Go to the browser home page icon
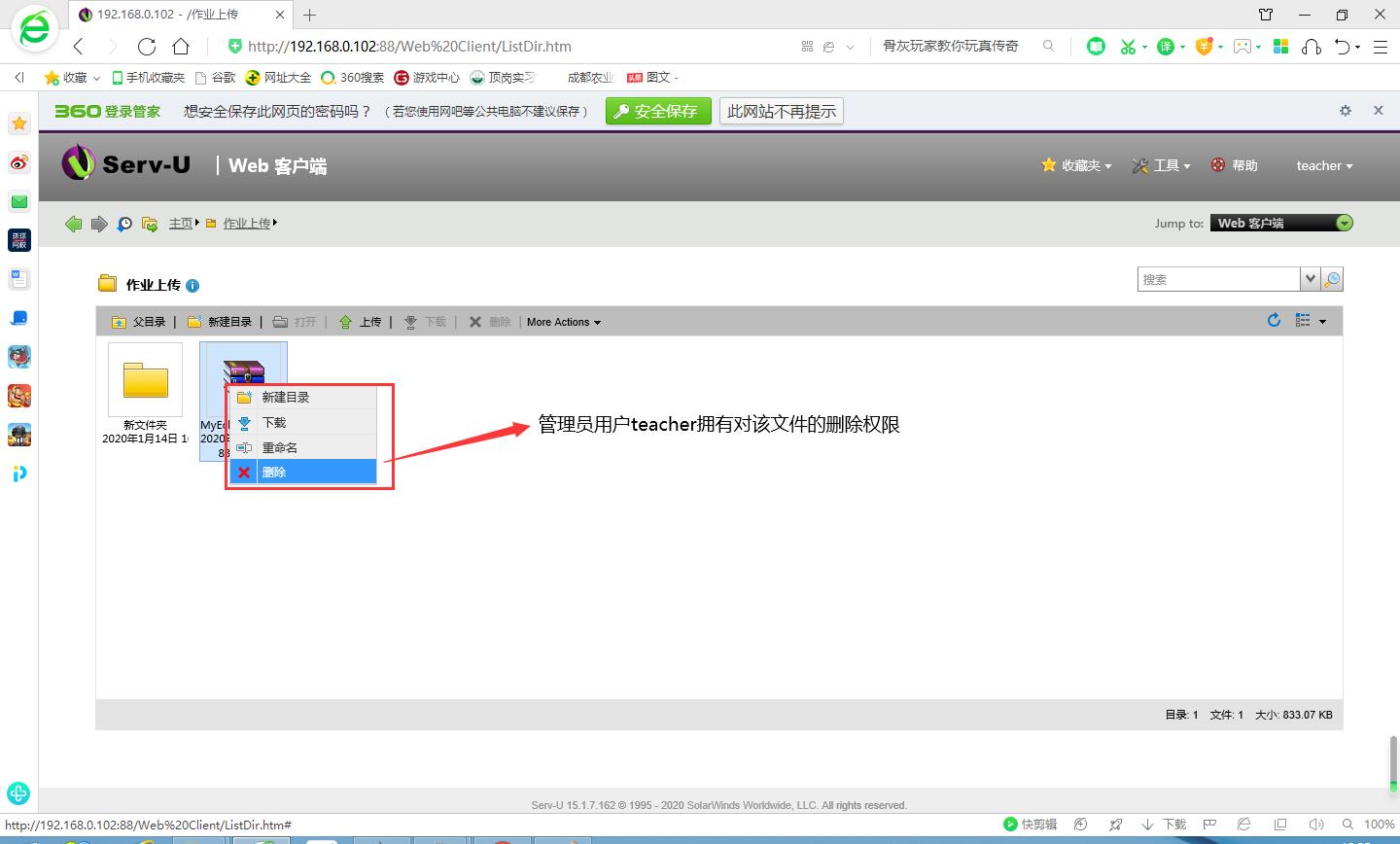1400x844 pixels. [181, 46]
